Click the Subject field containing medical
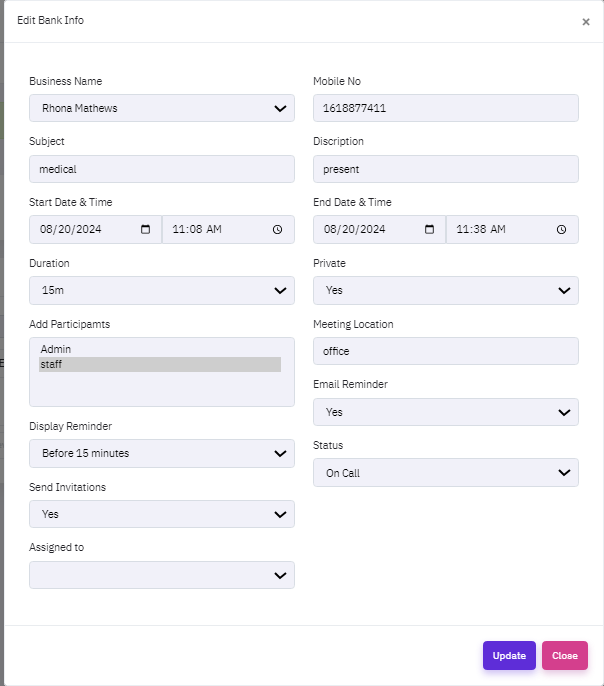The width and height of the screenshot is (604, 686). click(x=161, y=169)
